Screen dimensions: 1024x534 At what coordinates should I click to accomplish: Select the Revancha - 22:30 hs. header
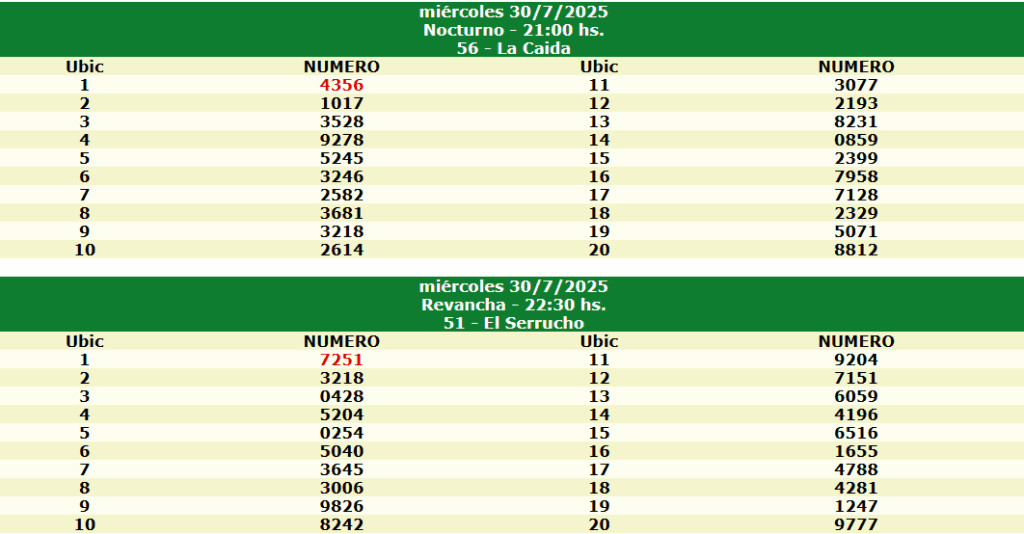[x=514, y=305]
